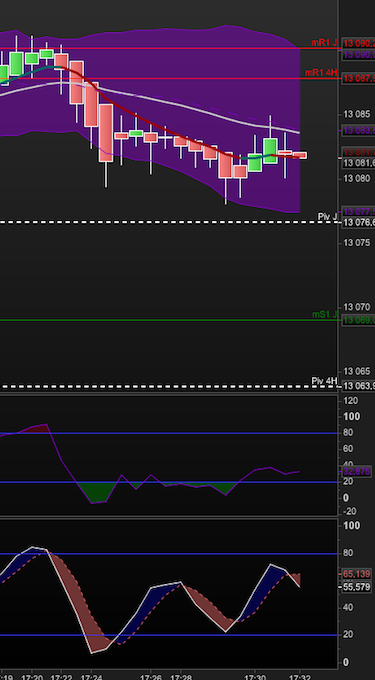Click the last red candlestick on chart
The height and width of the screenshot is (680, 375).
click(300, 155)
